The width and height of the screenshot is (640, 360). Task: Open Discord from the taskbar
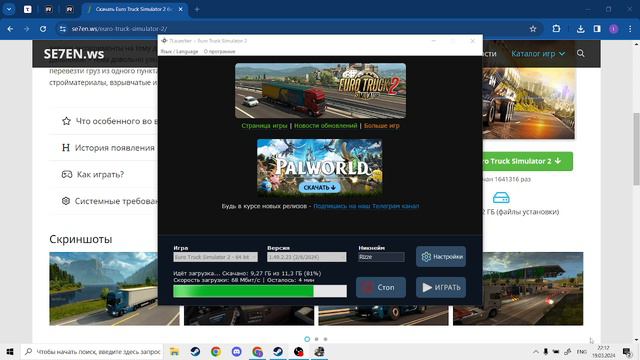[x=236, y=351]
